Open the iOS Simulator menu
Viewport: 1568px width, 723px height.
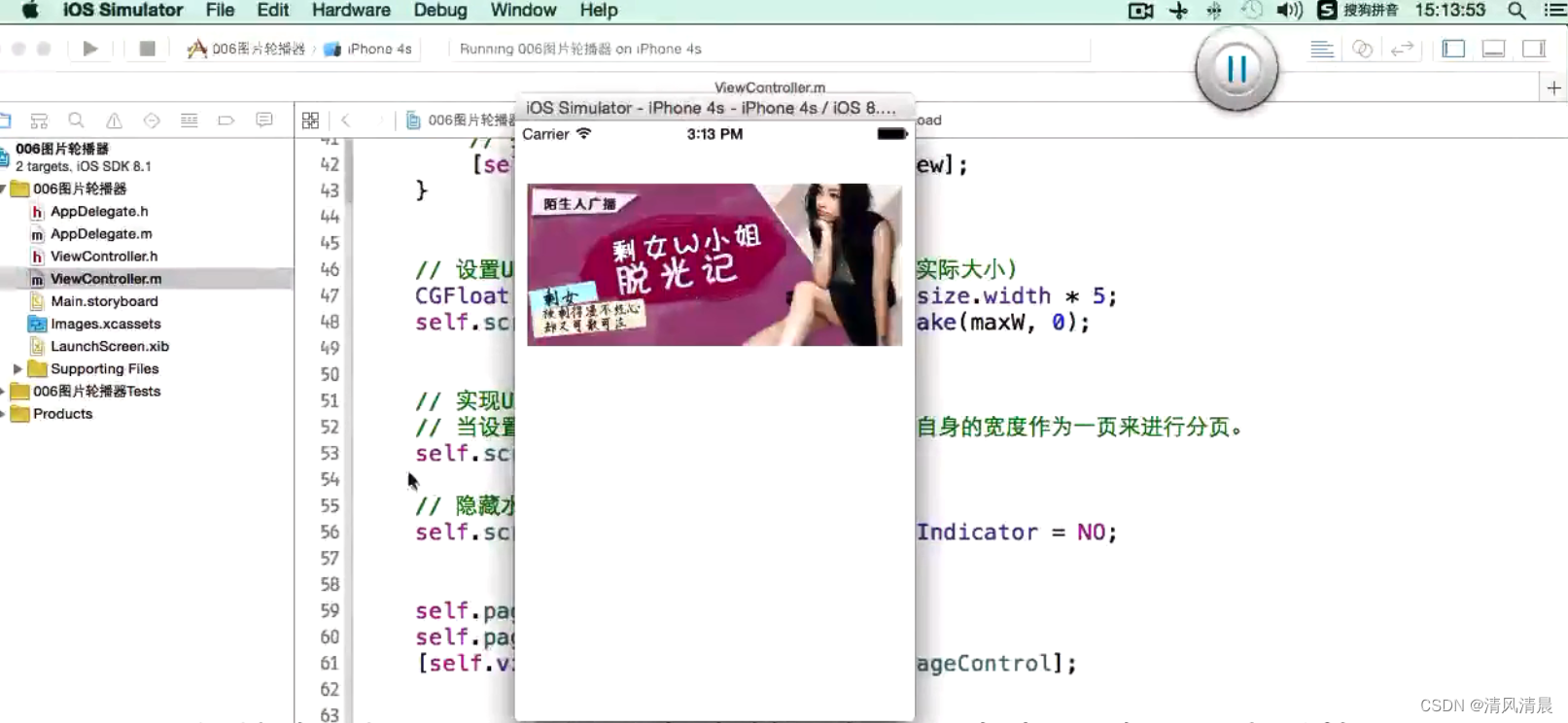(122, 11)
